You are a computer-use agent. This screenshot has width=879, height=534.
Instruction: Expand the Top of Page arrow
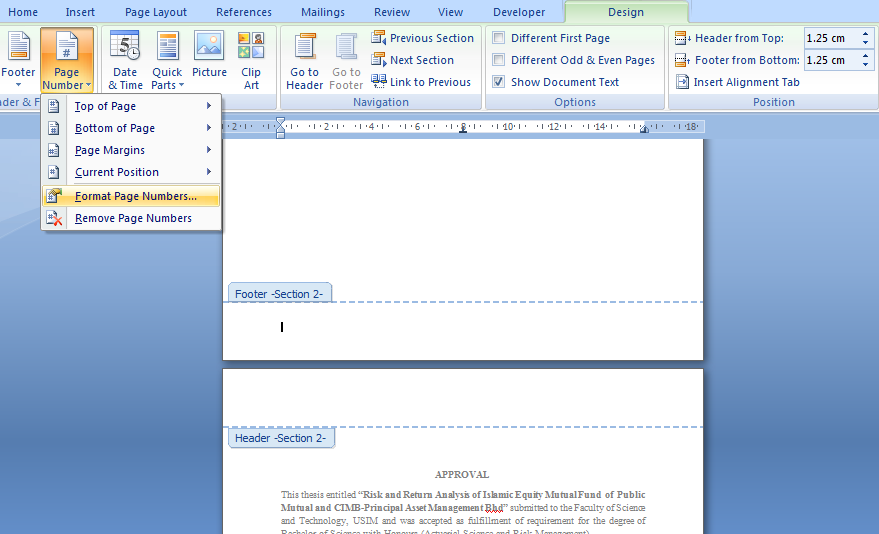coord(209,105)
